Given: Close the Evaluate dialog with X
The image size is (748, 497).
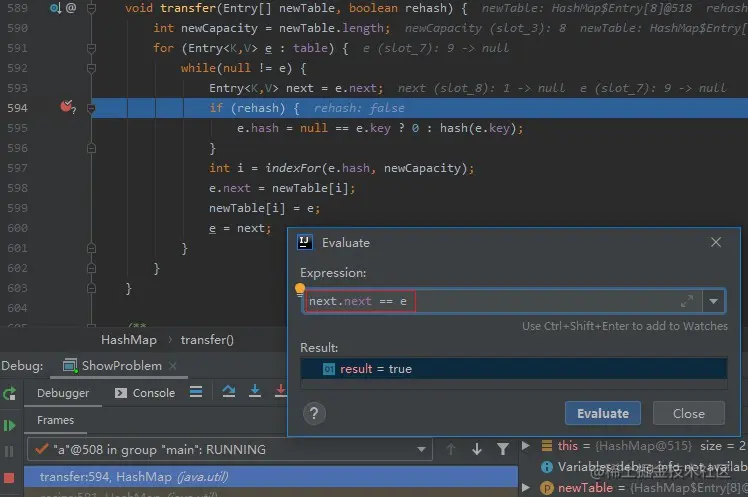Looking at the screenshot, I should pos(716,242).
